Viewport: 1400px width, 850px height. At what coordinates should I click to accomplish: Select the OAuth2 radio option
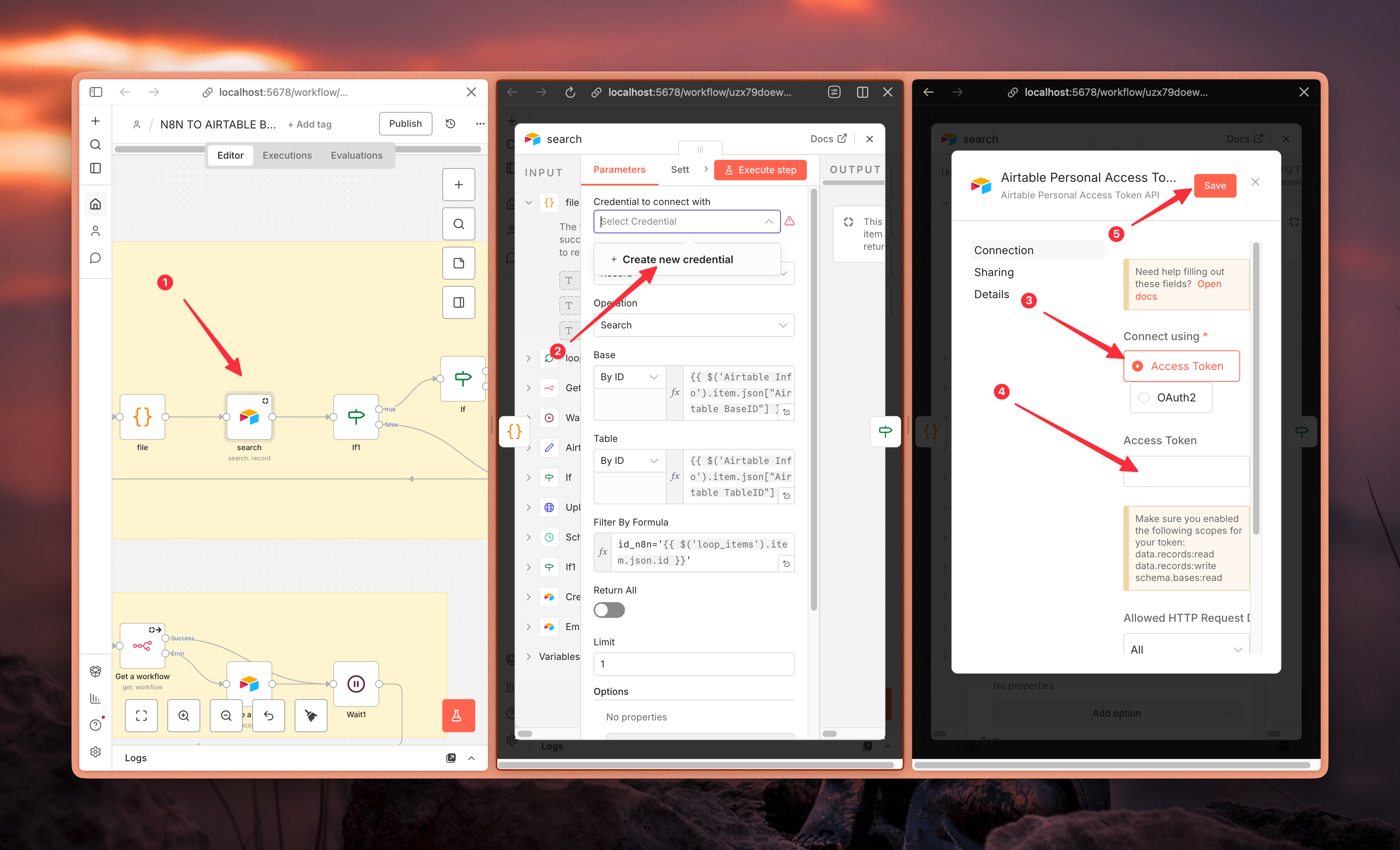click(x=1144, y=398)
